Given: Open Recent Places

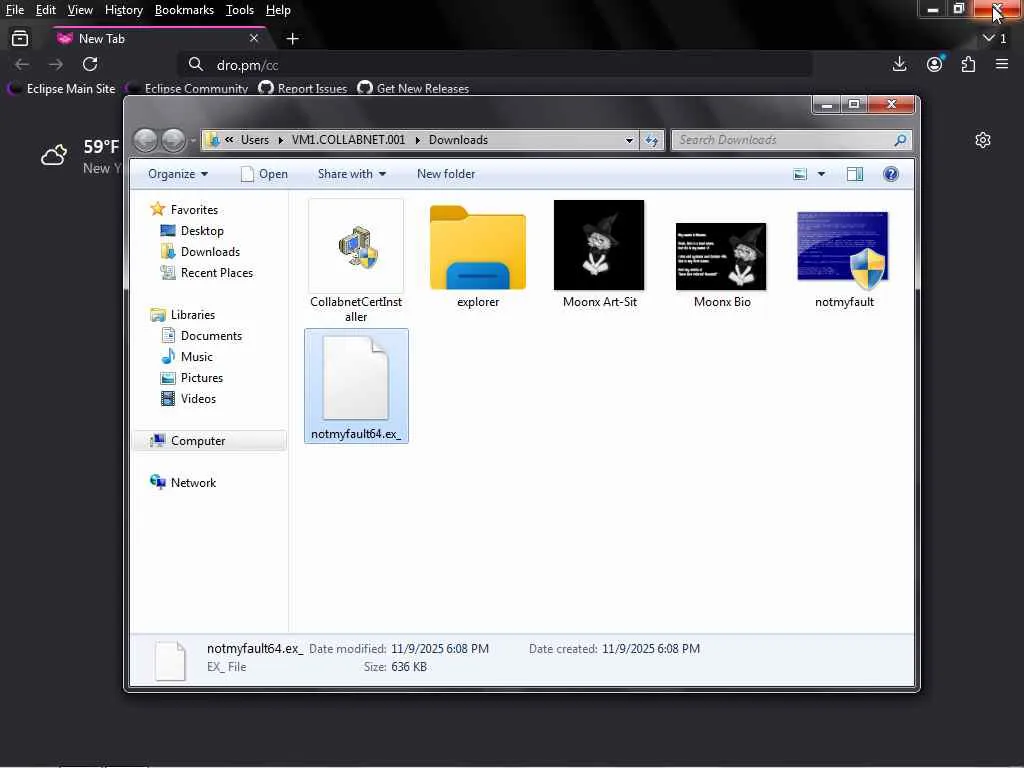Looking at the screenshot, I should (x=207, y=273).
